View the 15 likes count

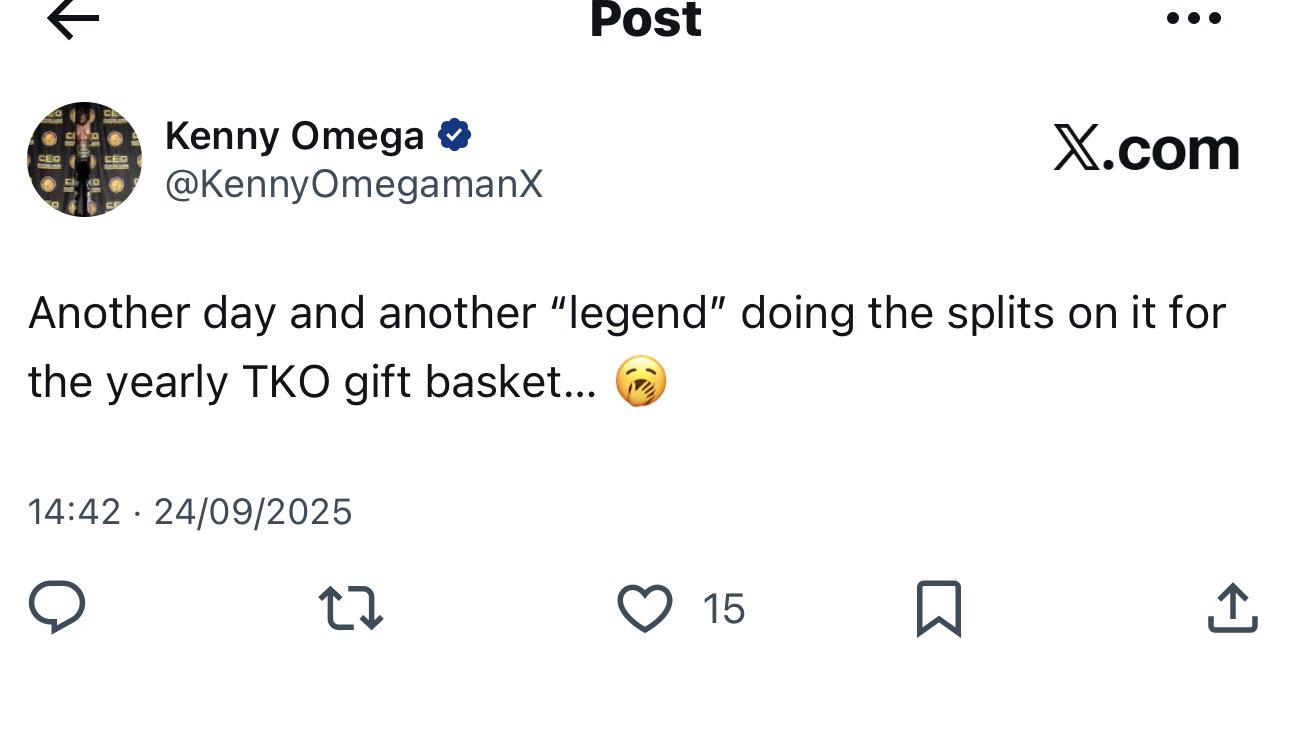723,609
